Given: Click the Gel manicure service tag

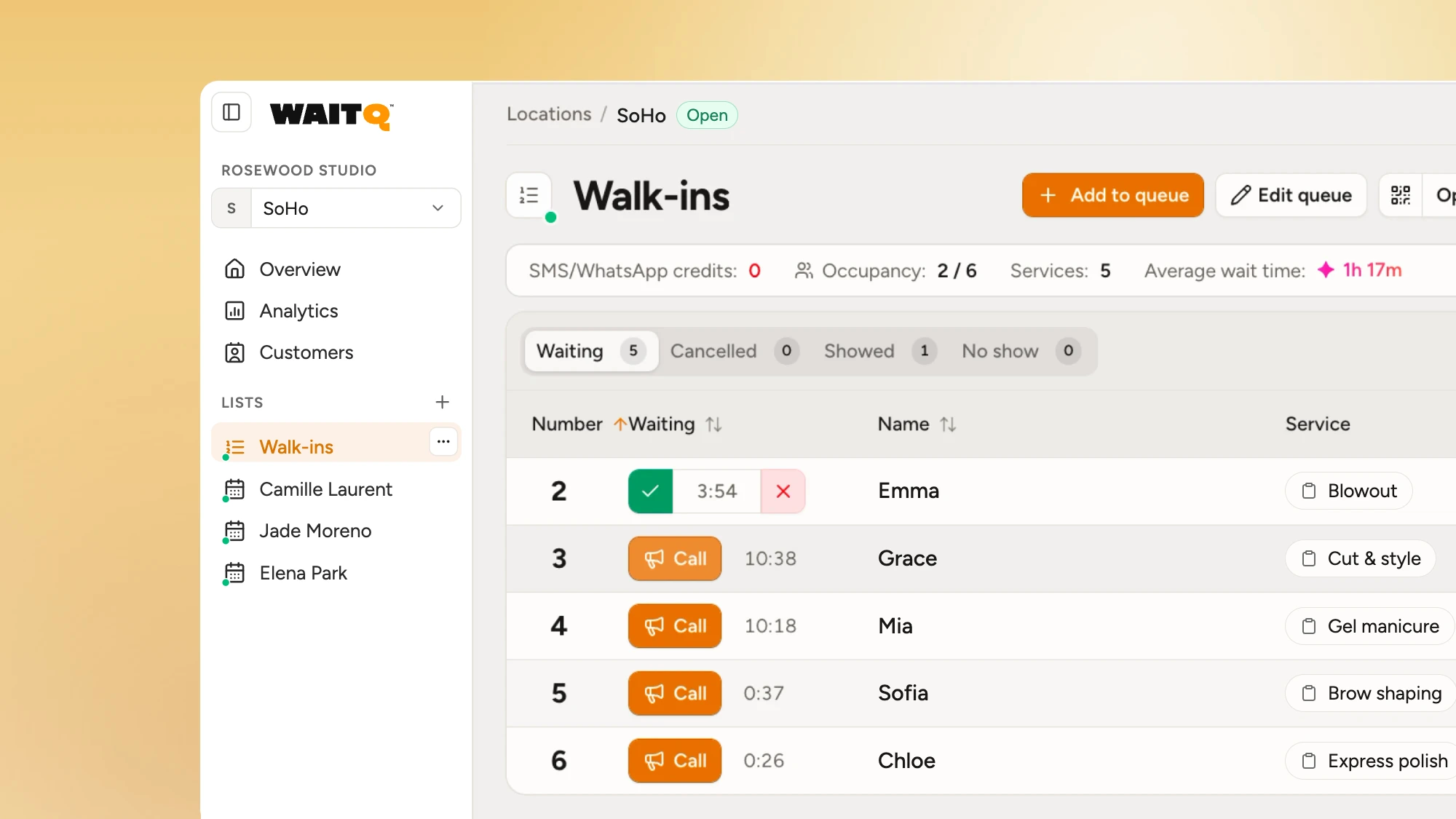Looking at the screenshot, I should pyautogui.click(x=1370, y=626).
